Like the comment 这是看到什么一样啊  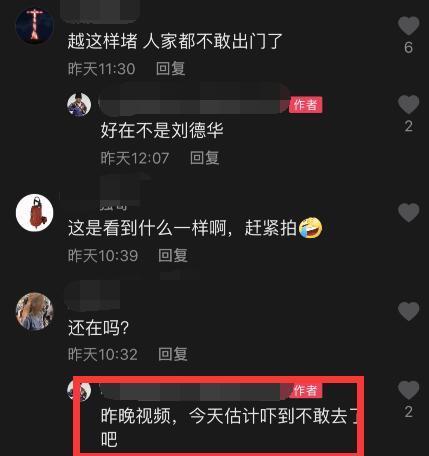tap(408, 212)
